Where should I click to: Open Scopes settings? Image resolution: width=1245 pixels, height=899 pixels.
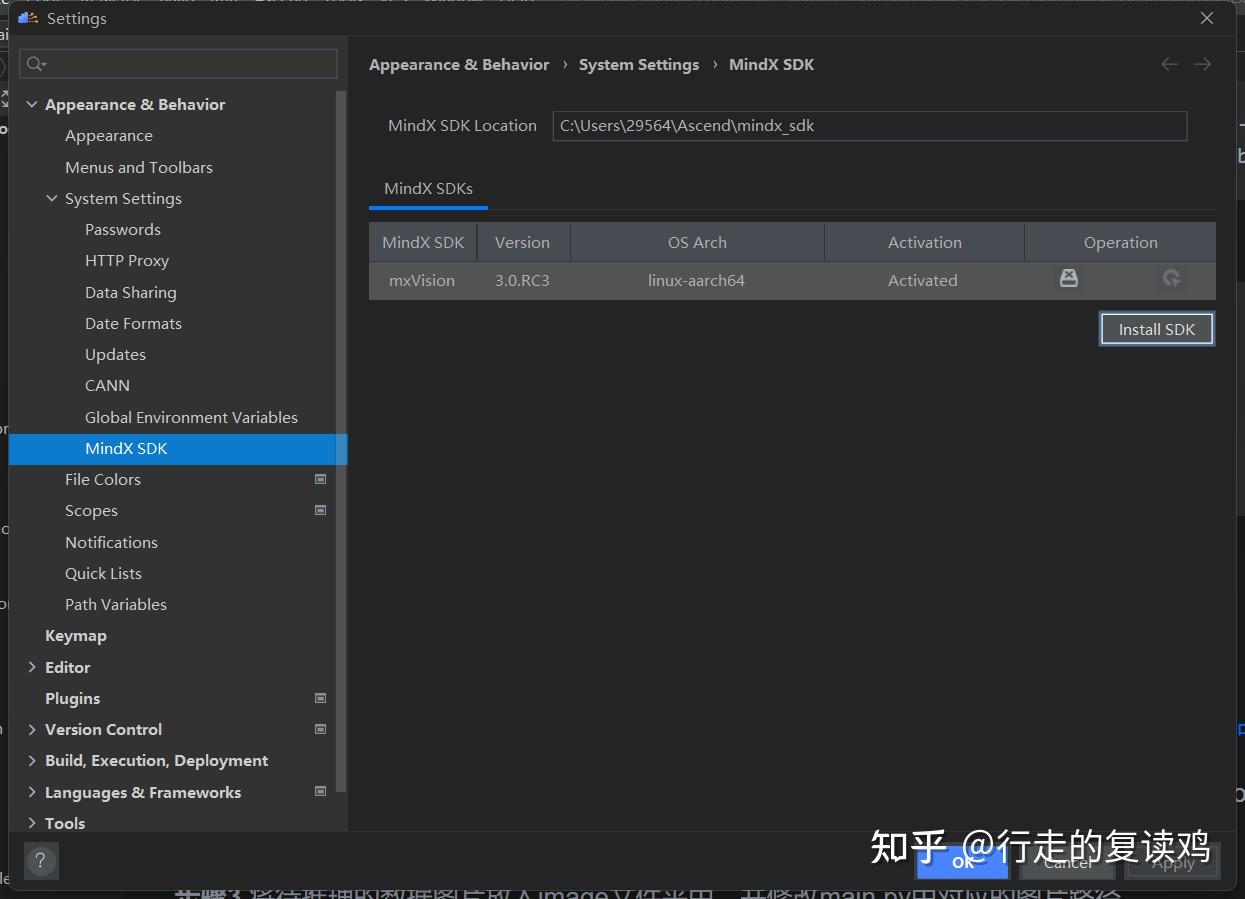click(x=91, y=510)
